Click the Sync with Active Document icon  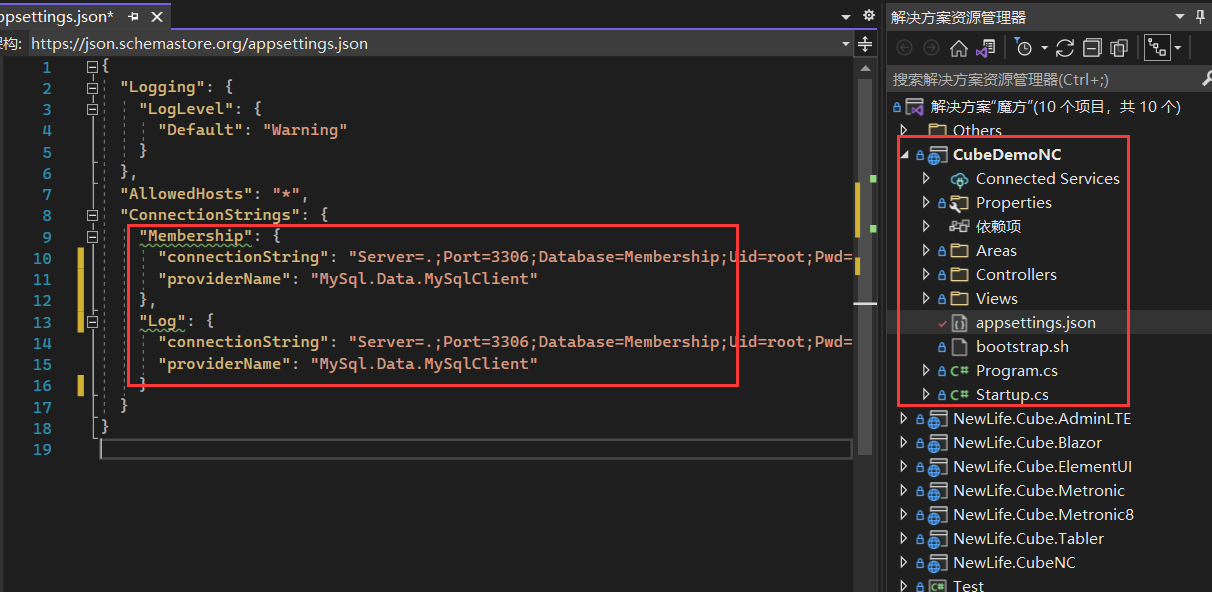click(x=1065, y=48)
